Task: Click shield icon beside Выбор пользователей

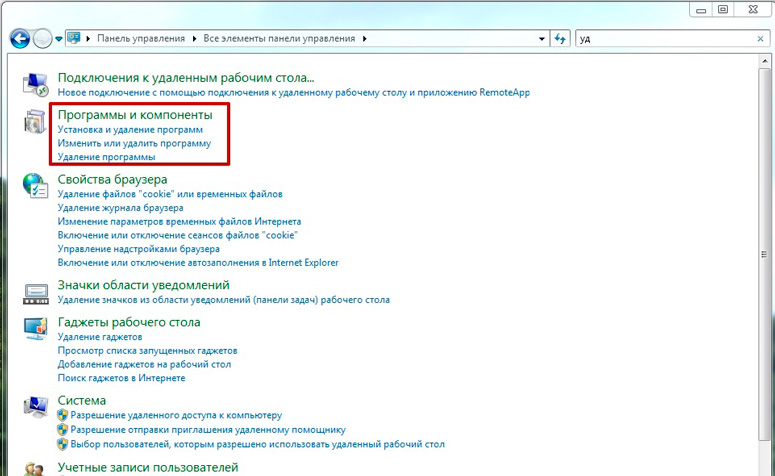Action: tap(62, 444)
